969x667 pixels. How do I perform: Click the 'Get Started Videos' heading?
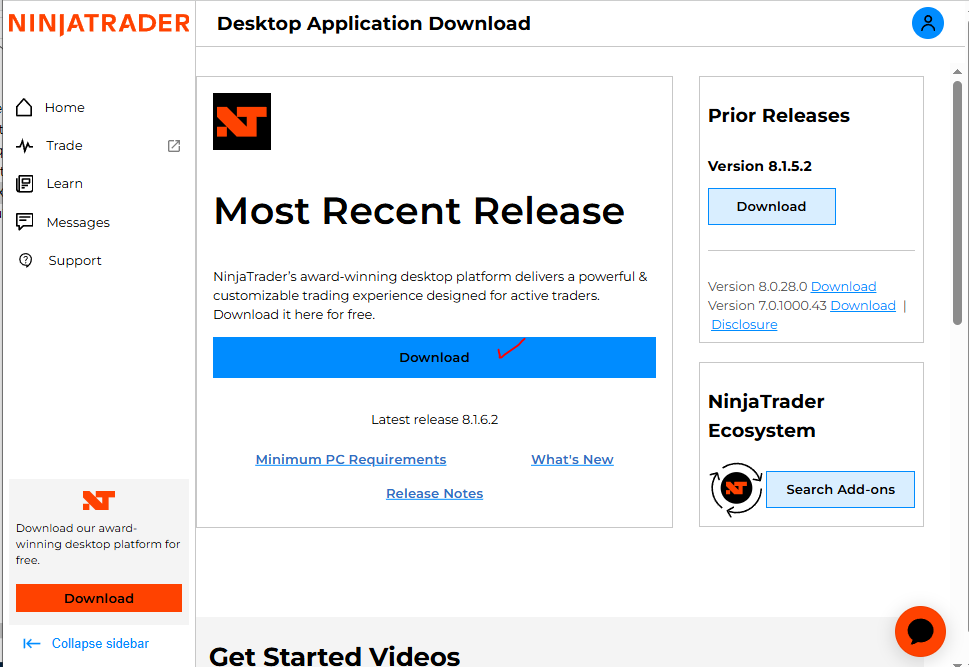(x=334, y=655)
